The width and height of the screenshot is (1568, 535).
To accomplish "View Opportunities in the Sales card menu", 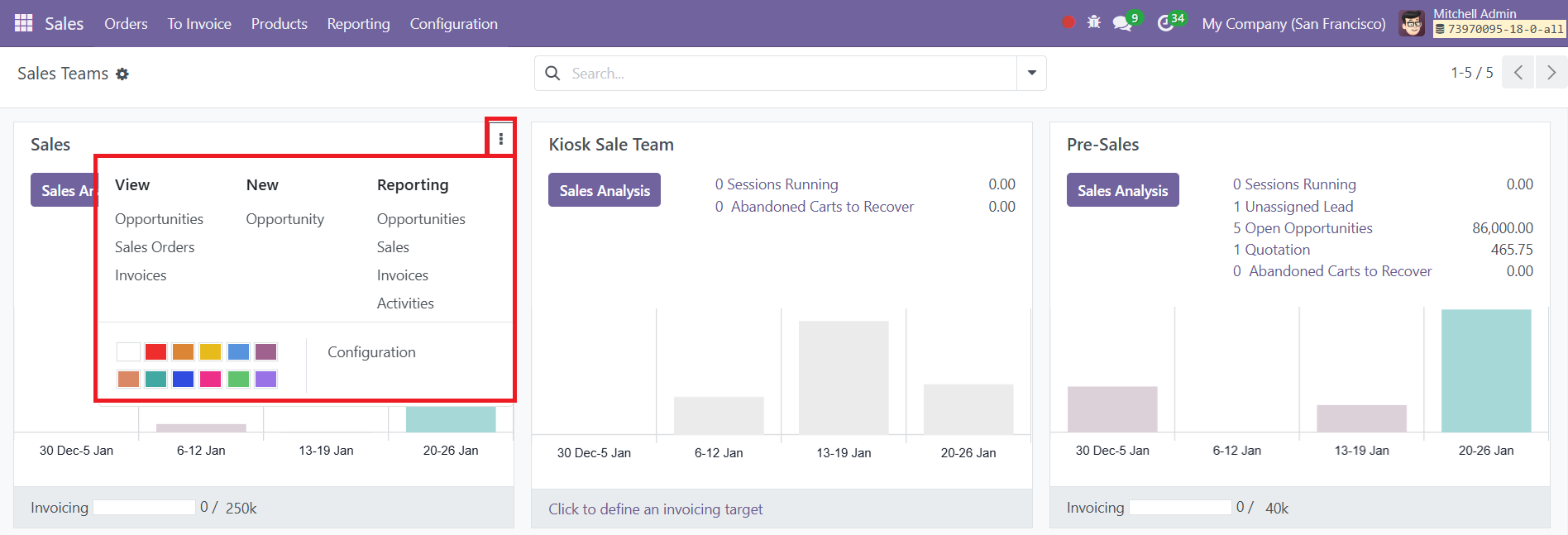I will [x=159, y=219].
